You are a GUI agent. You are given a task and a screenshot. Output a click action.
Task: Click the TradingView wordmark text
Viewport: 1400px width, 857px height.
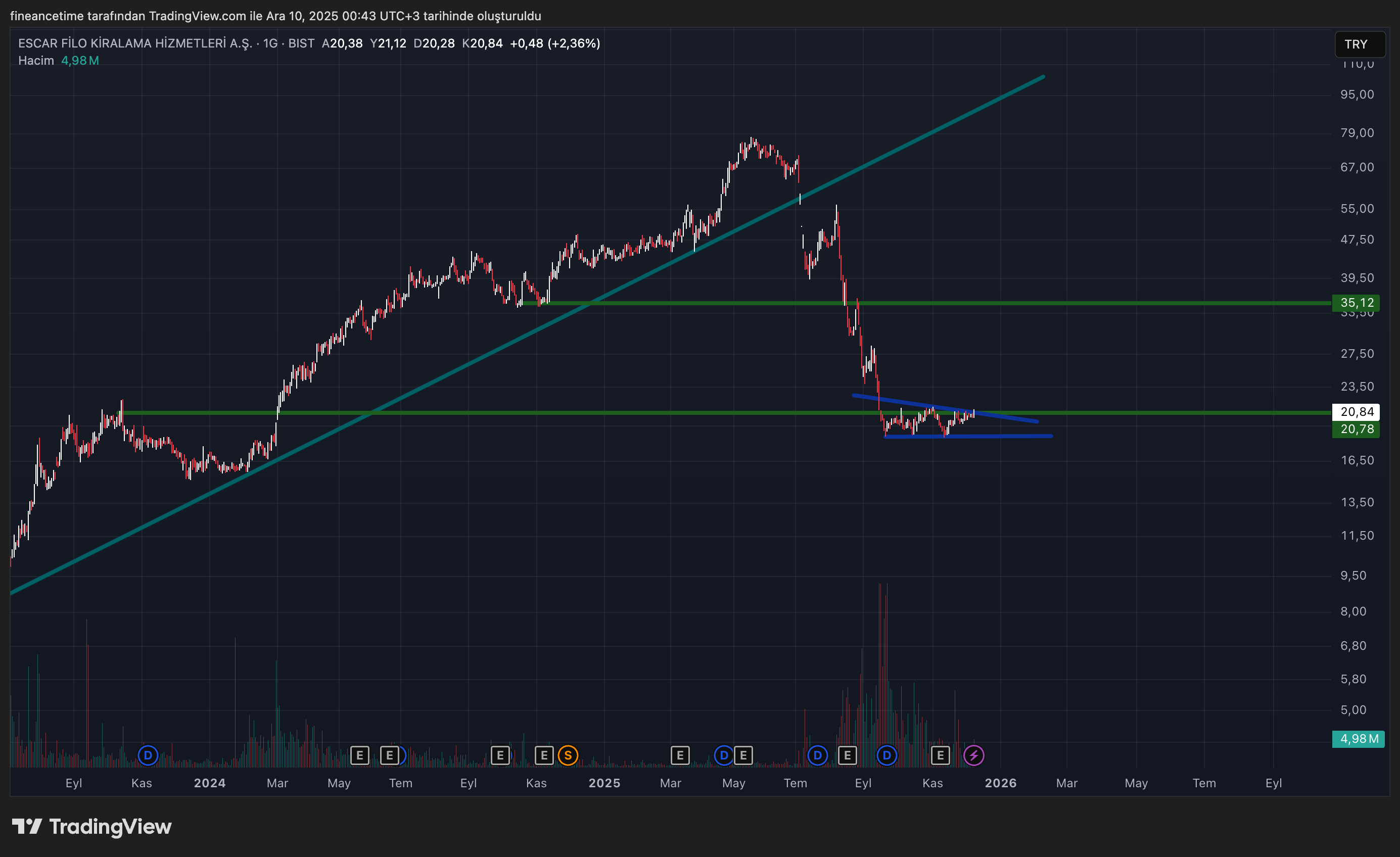(110, 826)
